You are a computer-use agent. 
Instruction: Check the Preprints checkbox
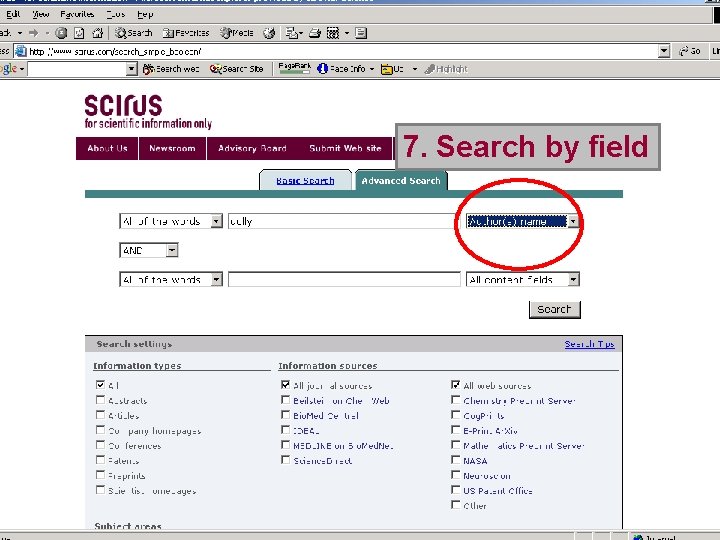coord(101,475)
